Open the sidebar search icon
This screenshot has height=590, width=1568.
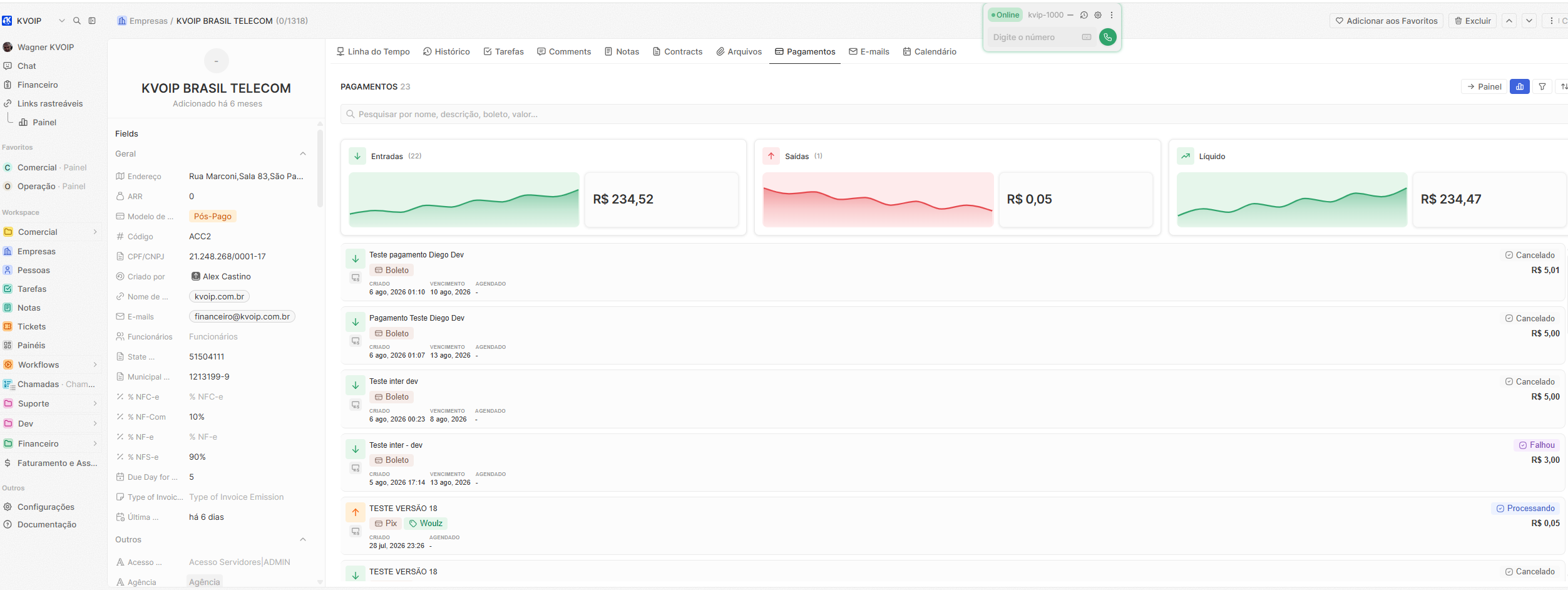point(77,21)
